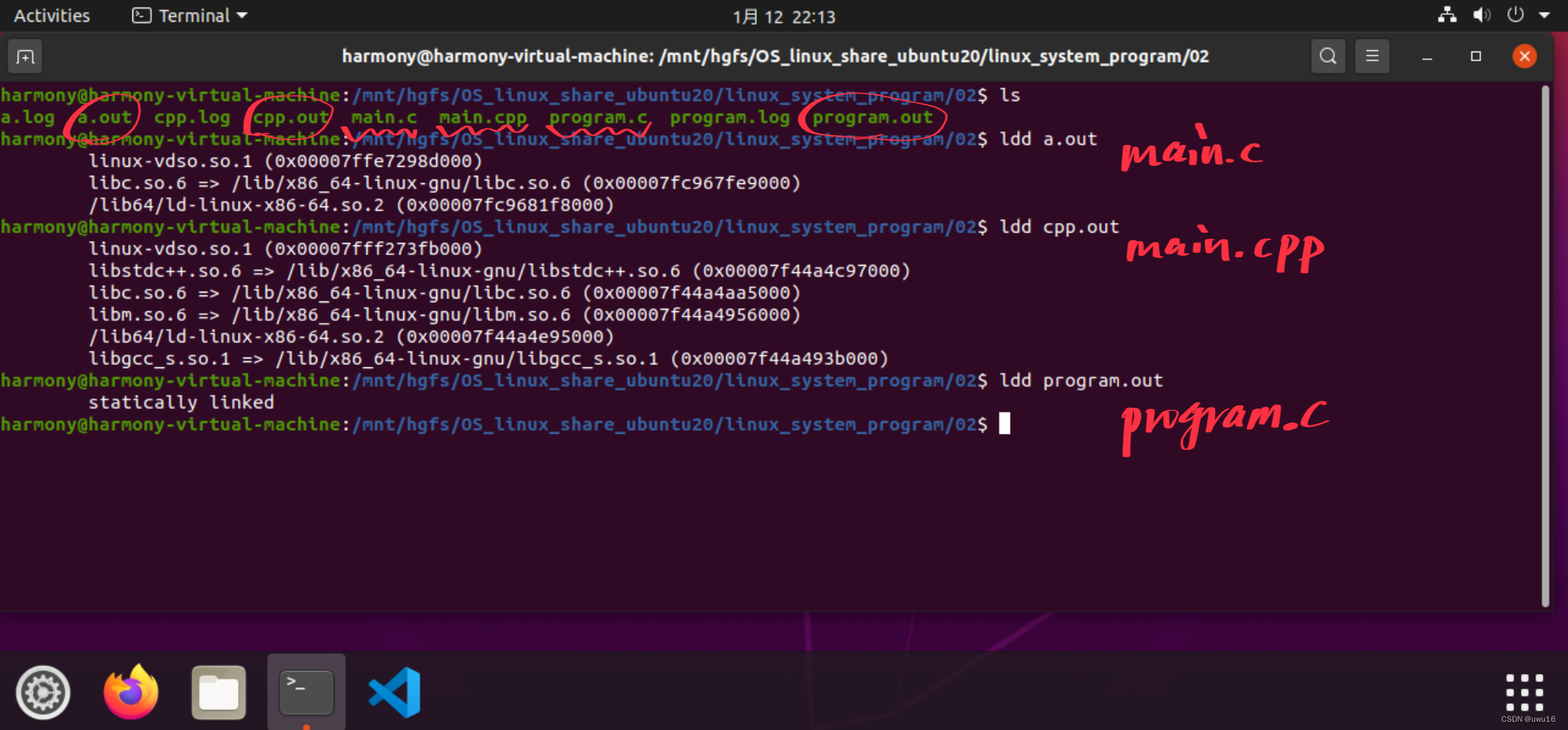Click the libm.so.6 output line

[x=445, y=315]
